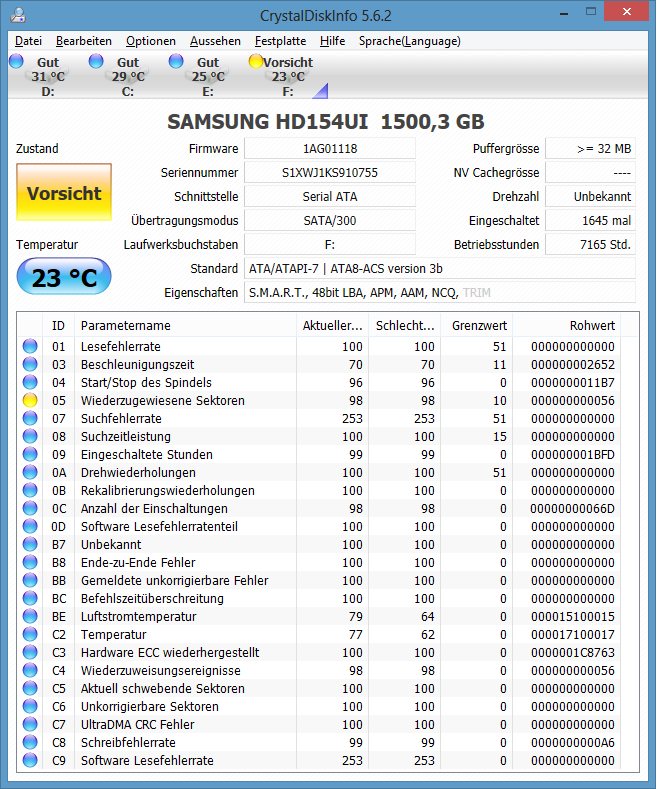This screenshot has height=789, width=657.
Task: Click the Übertragungsmodus field SATA/300
Action: click(330, 220)
